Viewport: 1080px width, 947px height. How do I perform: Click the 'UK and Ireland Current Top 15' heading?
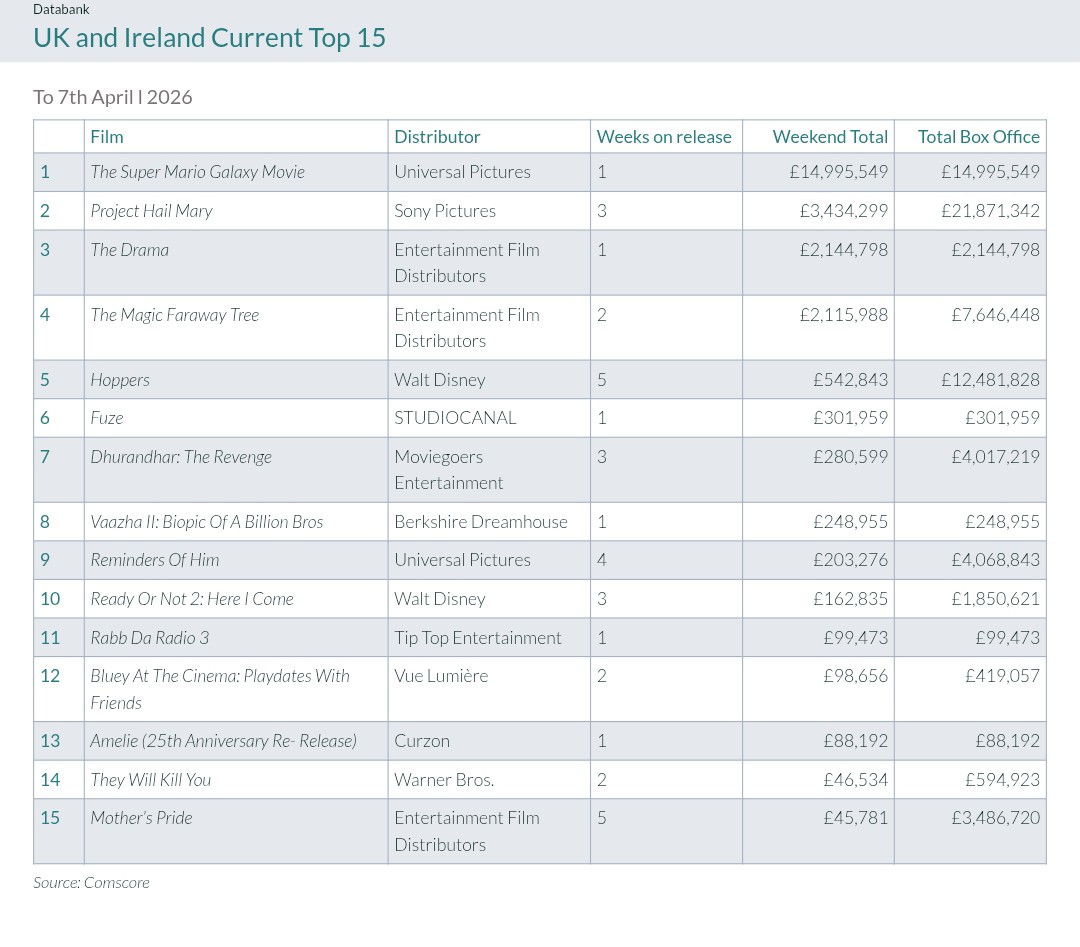(209, 38)
